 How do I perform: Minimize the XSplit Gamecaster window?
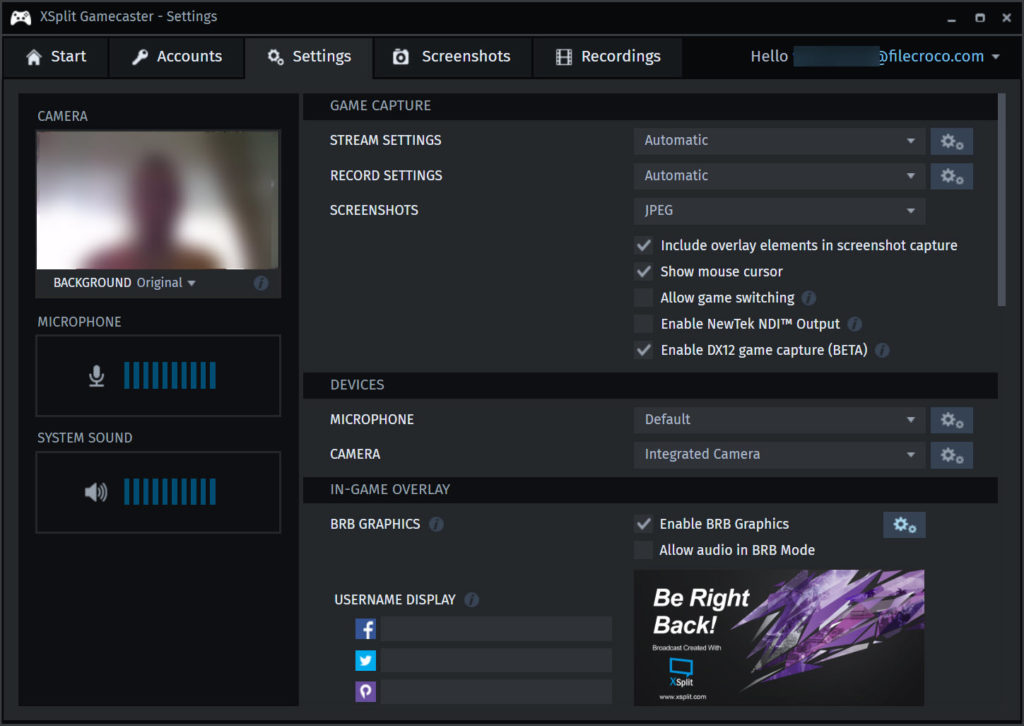point(952,18)
